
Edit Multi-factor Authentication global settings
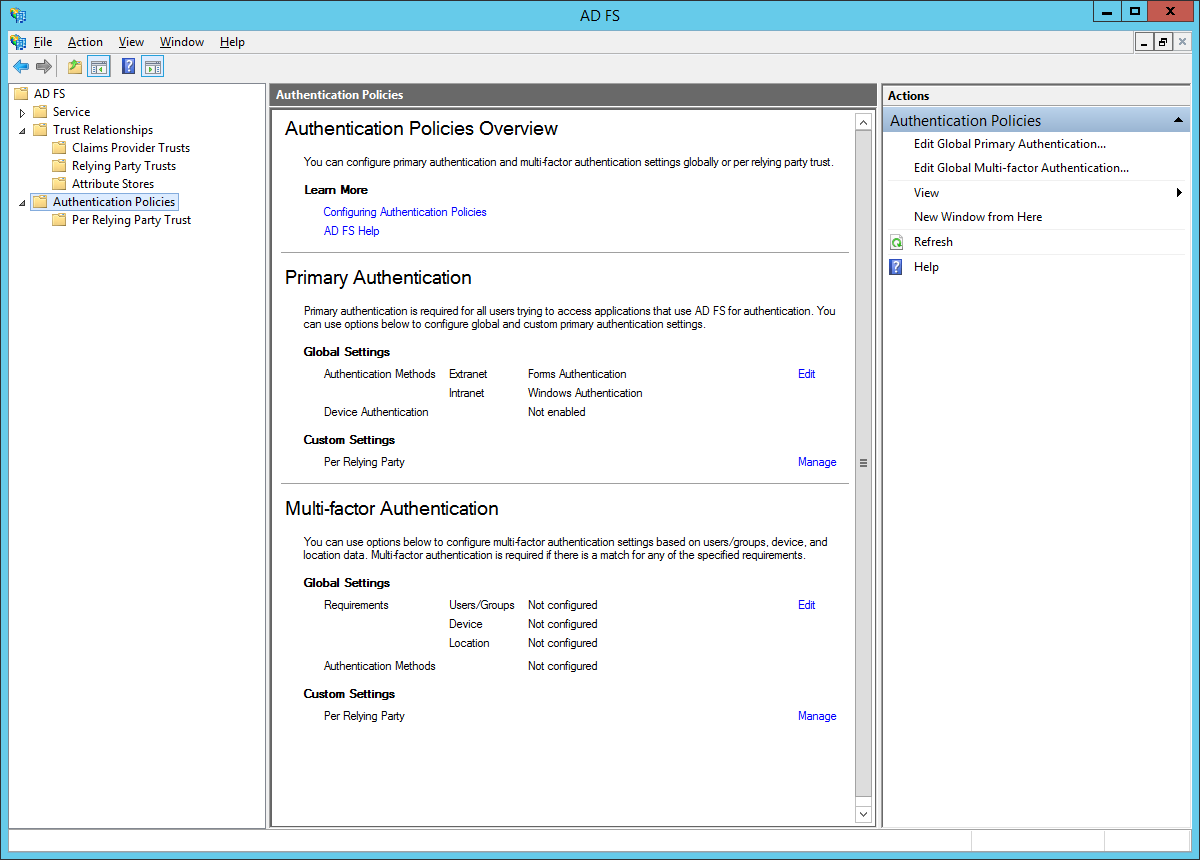(x=807, y=605)
